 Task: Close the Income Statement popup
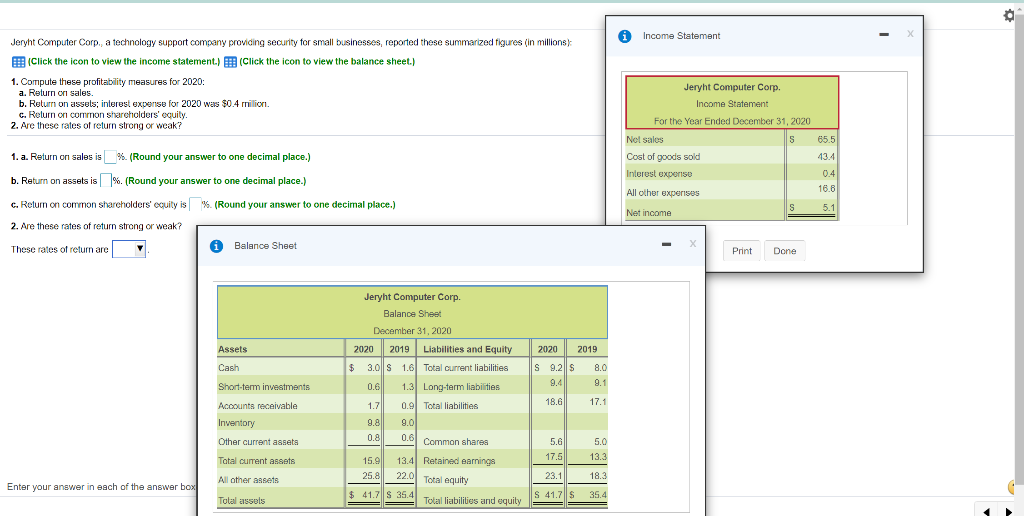pyautogui.click(x=910, y=34)
